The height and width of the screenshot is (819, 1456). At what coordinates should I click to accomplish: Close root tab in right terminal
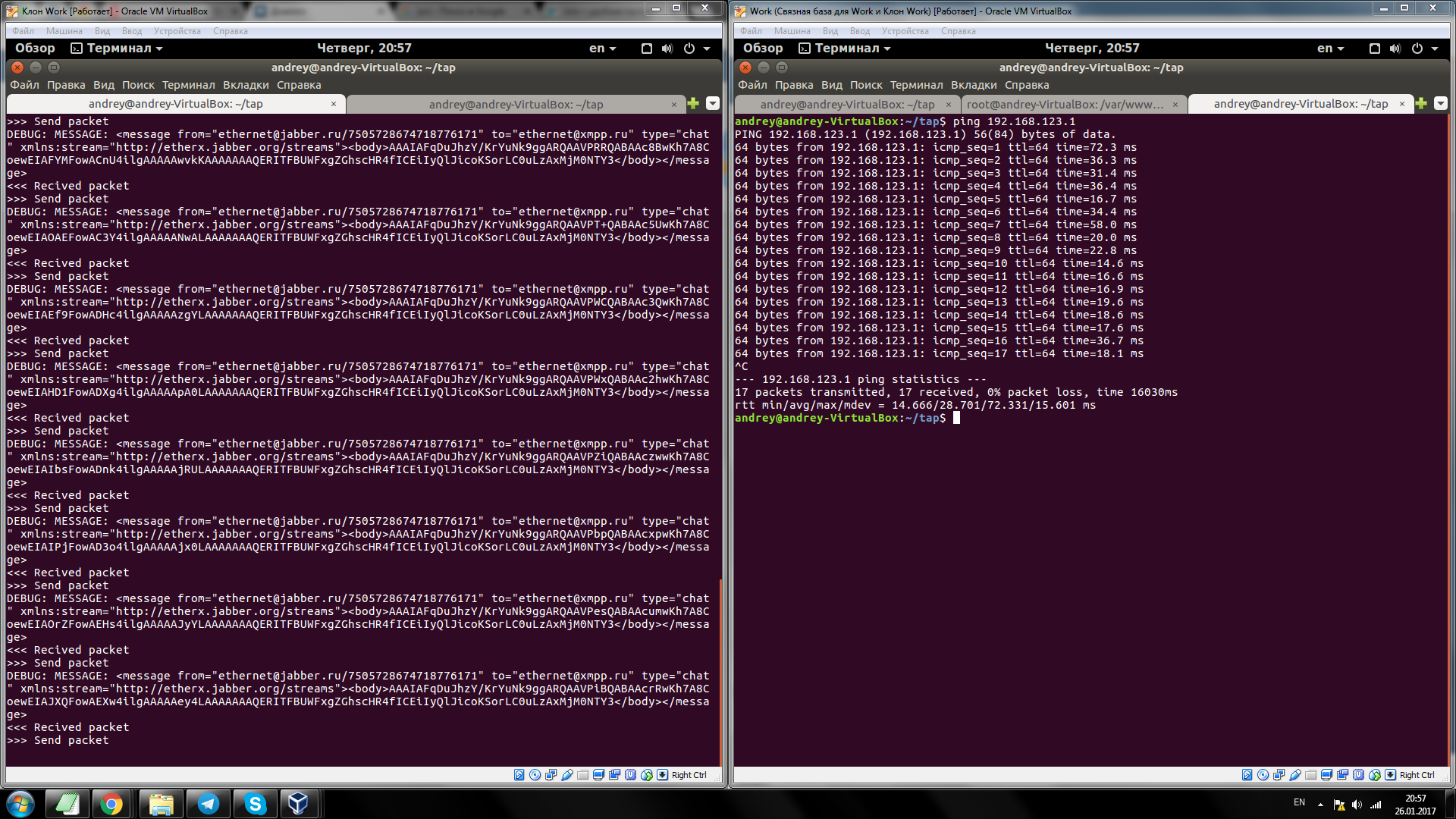(x=1175, y=104)
